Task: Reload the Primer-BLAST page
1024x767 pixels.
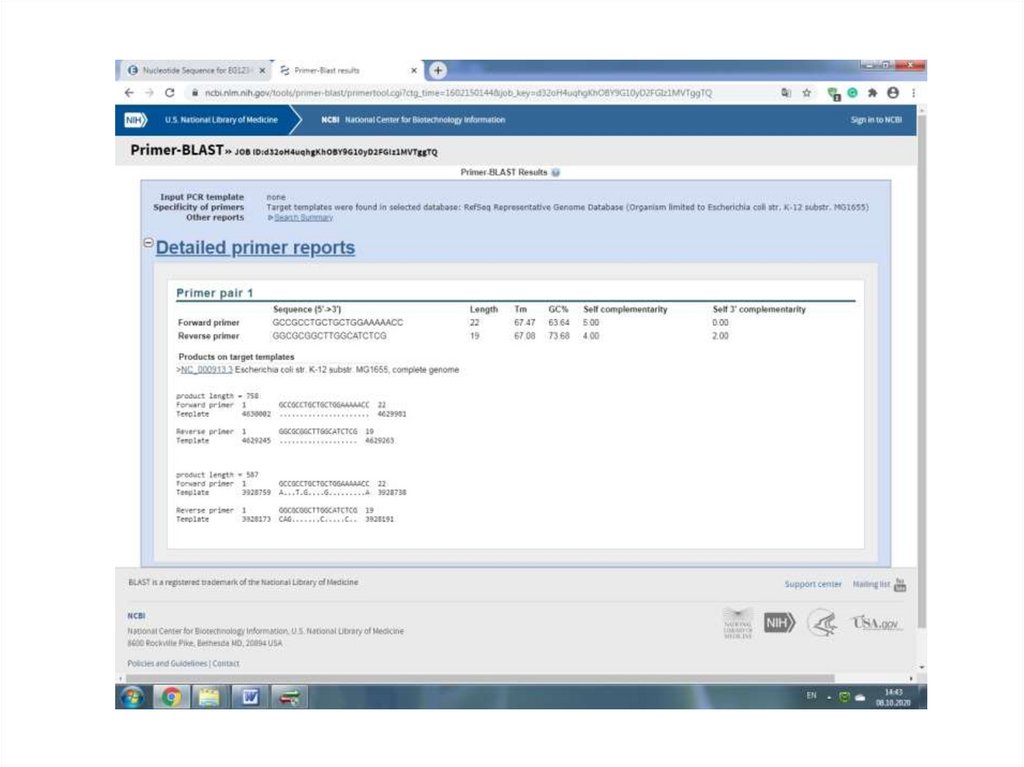Action: [x=170, y=93]
